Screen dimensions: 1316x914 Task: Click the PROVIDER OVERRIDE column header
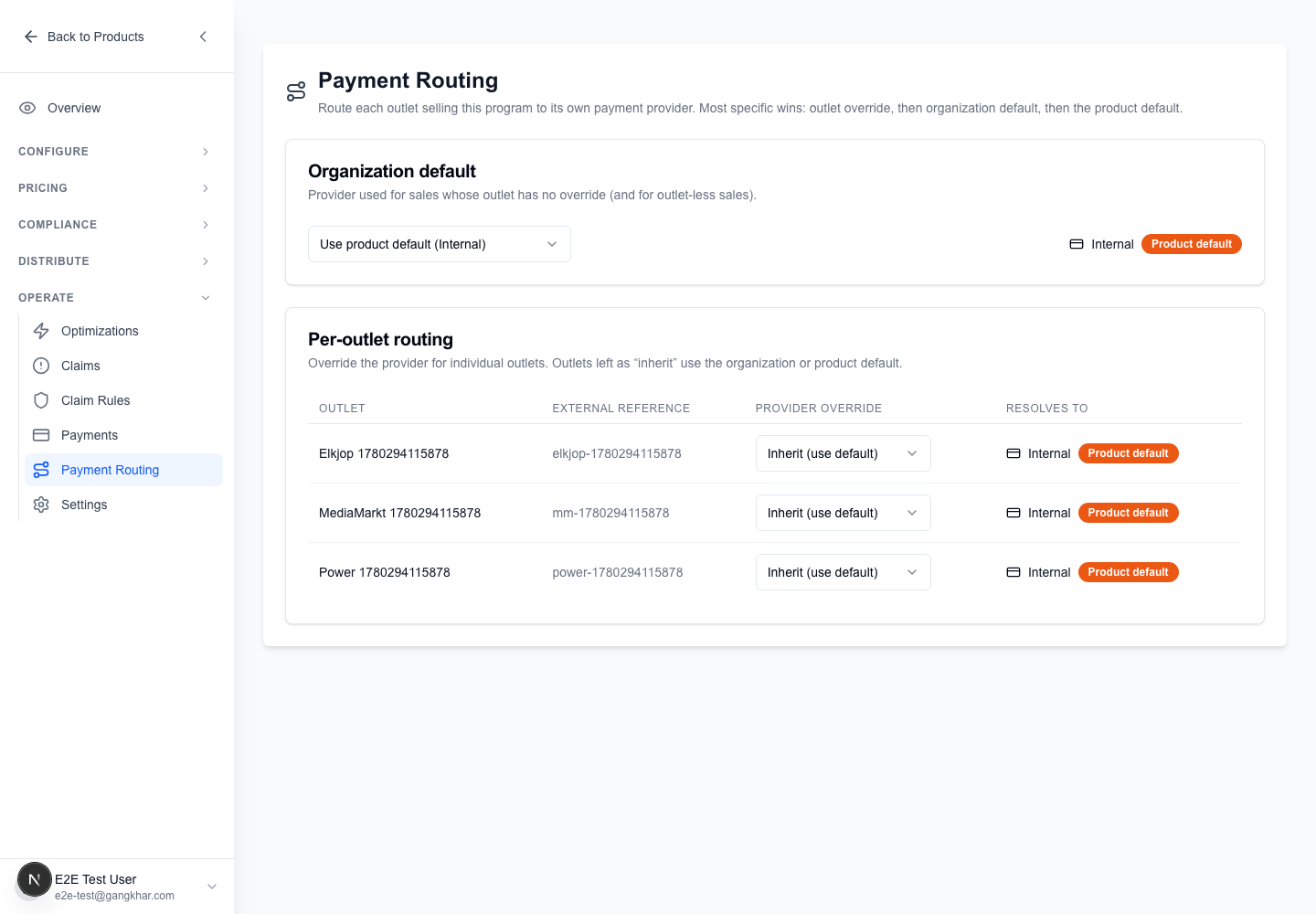[819, 409]
